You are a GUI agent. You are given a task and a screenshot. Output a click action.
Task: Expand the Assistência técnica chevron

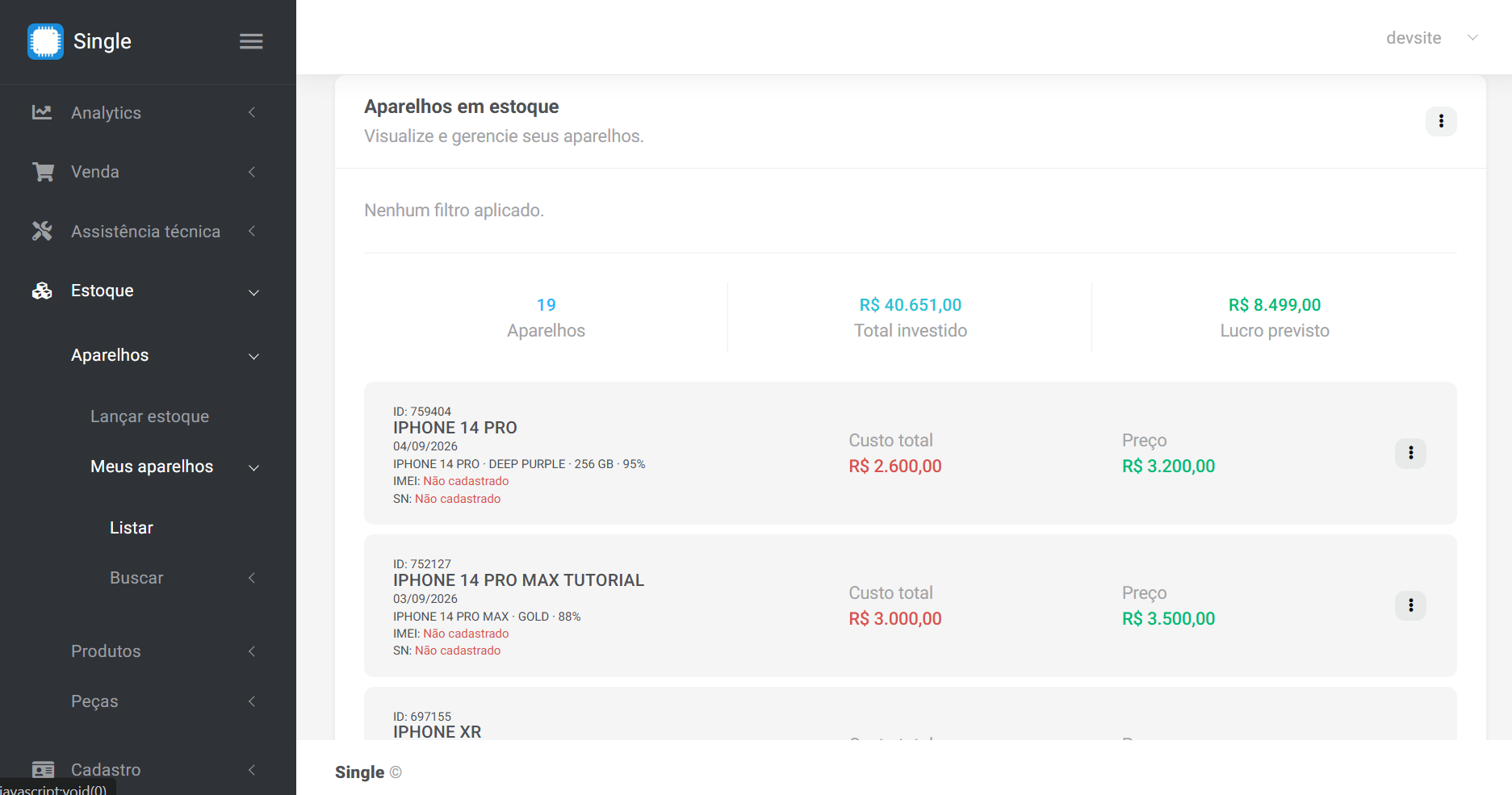click(x=252, y=232)
